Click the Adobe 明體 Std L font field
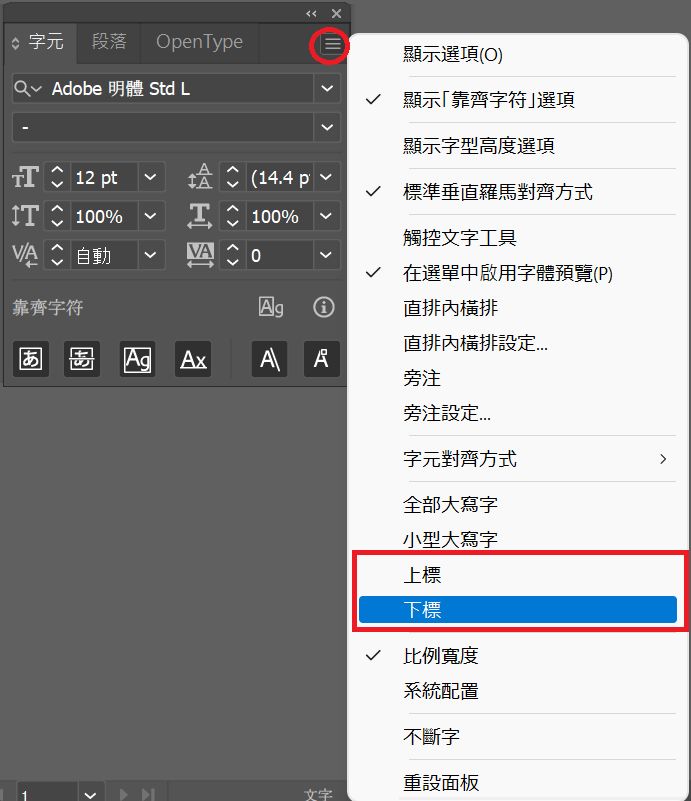This screenshot has width=691, height=801. pos(163,88)
